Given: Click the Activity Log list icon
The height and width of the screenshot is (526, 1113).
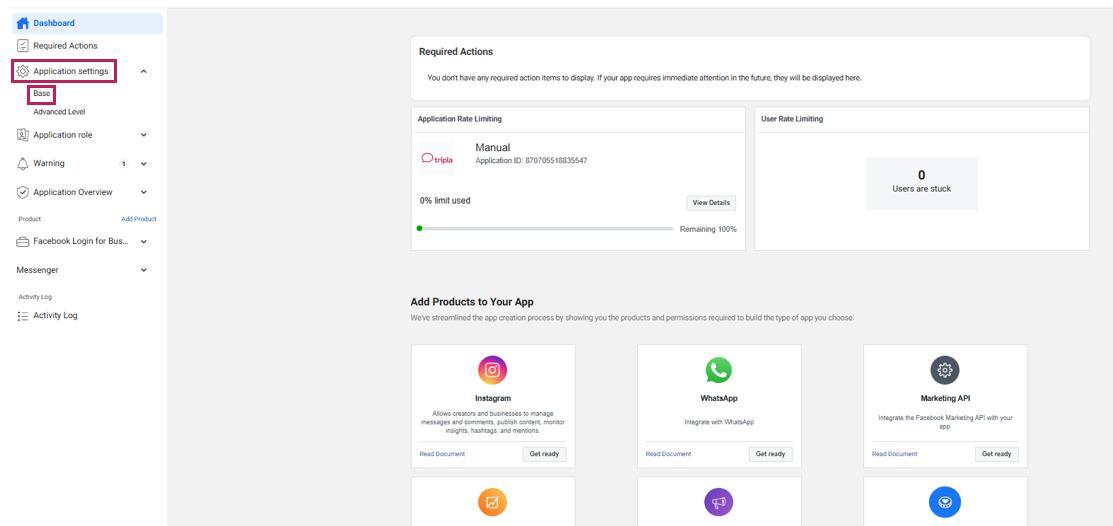Looking at the screenshot, I should tap(23, 316).
